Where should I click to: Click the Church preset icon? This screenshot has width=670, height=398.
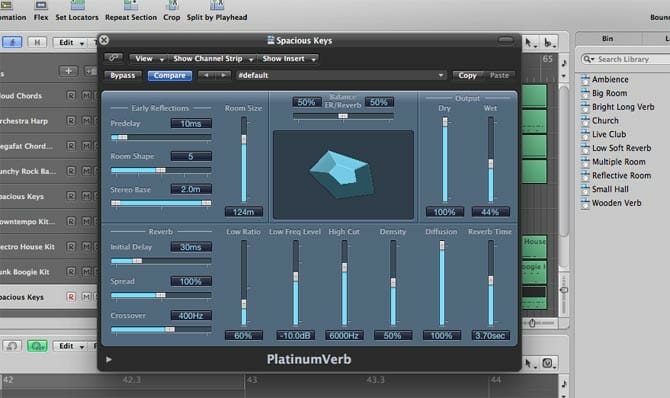tap(585, 121)
